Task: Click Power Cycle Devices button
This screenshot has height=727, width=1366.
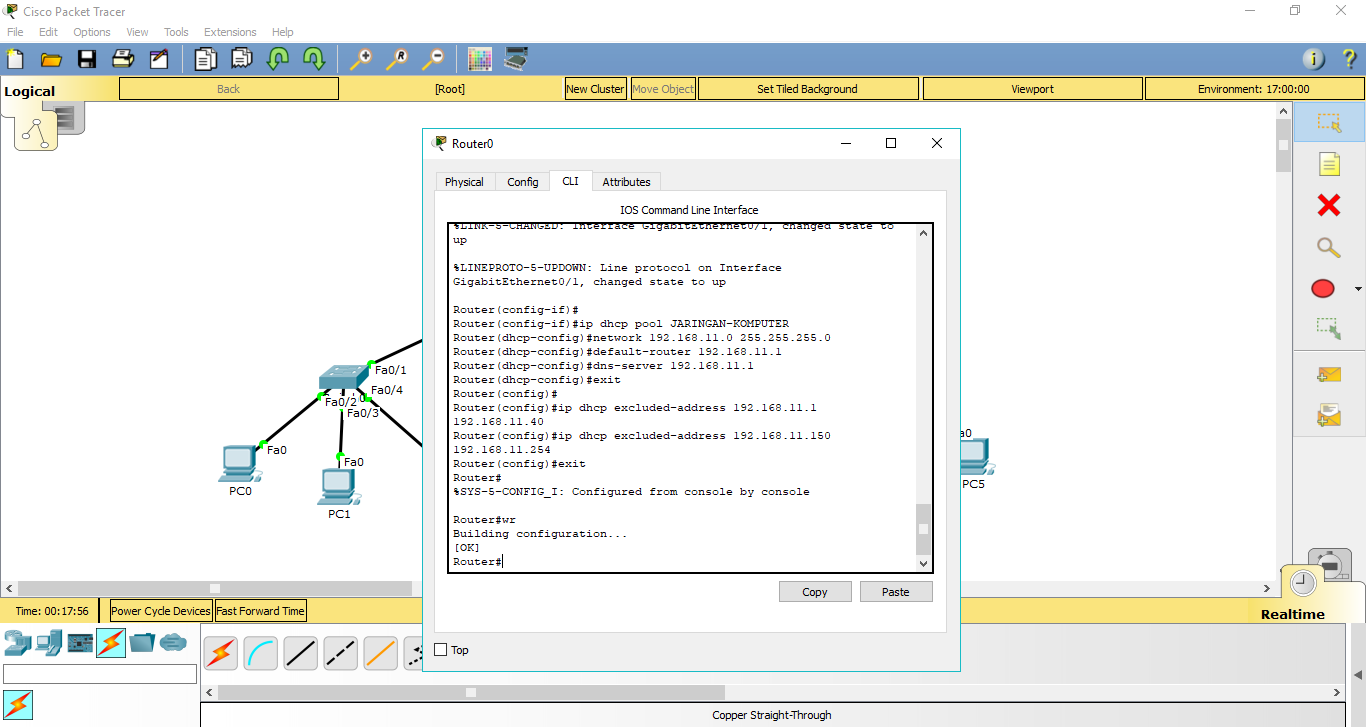Action: click(161, 611)
